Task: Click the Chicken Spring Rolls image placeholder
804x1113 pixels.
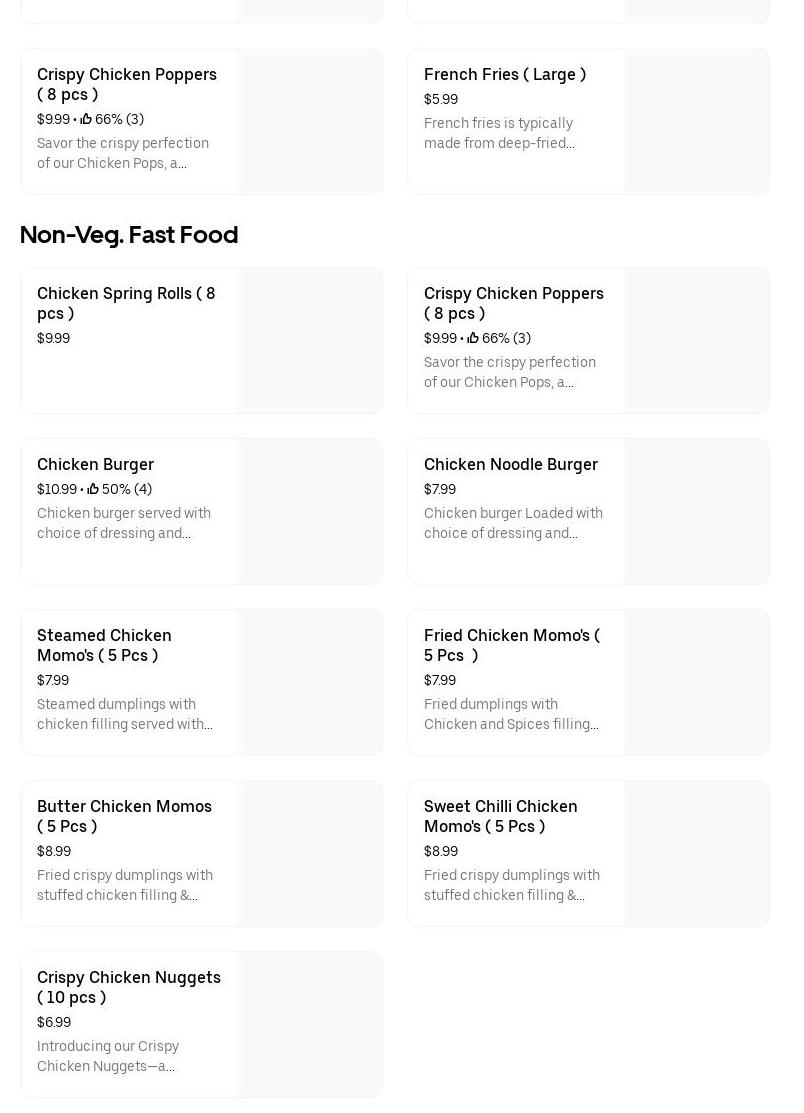Action: [x=309, y=341]
